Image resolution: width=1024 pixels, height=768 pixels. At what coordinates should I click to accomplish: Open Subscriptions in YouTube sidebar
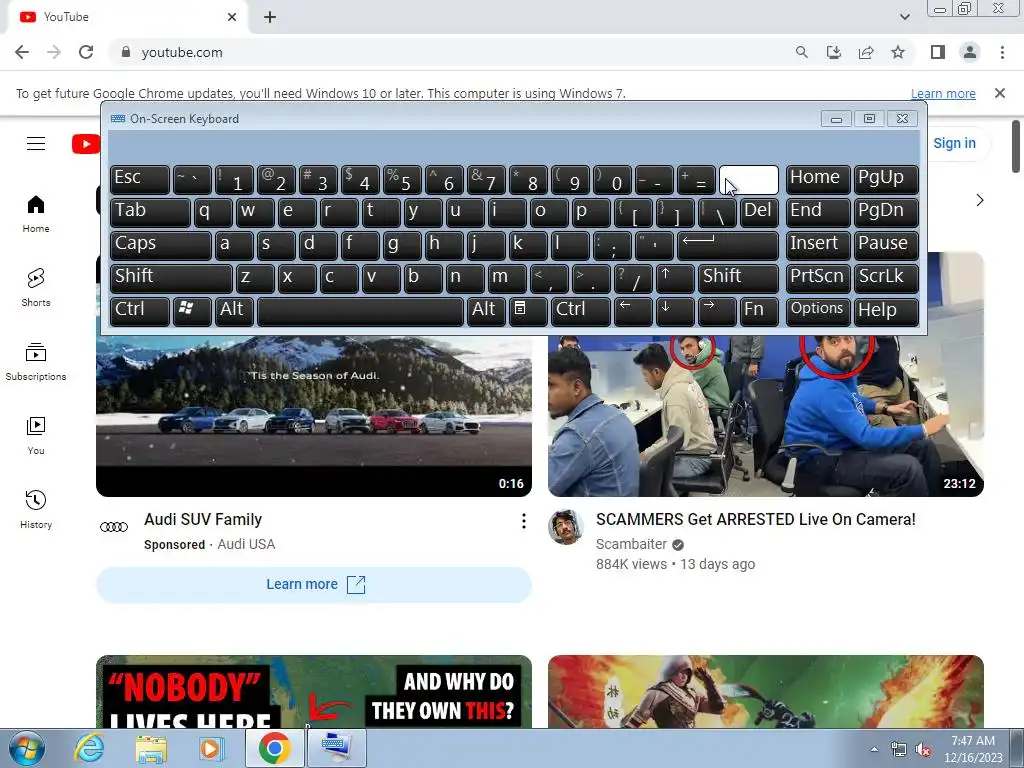coord(36,362)
